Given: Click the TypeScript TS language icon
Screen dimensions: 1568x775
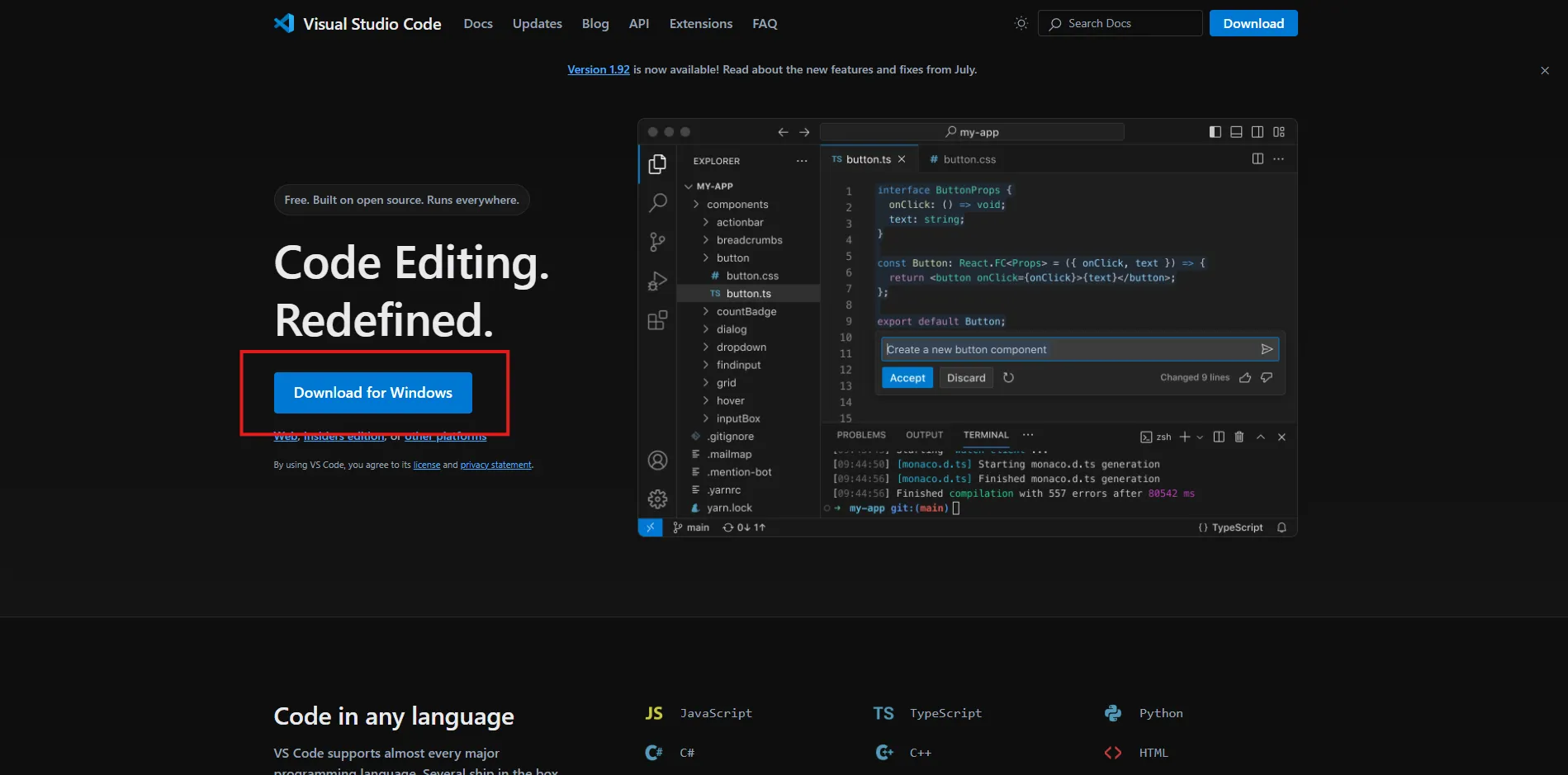Looking at the screenshot, I should point(883,712).
